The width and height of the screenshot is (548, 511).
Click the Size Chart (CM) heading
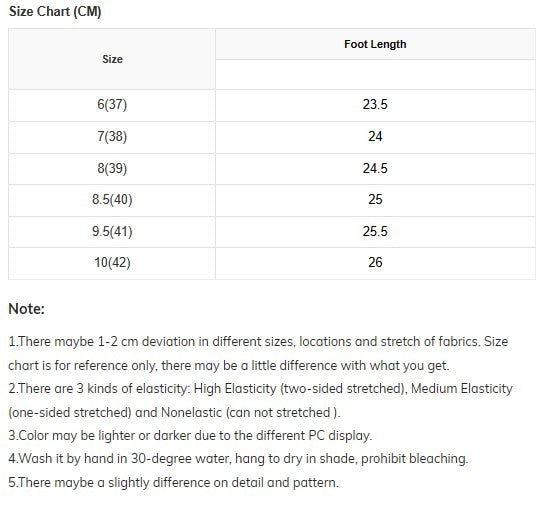55,12
